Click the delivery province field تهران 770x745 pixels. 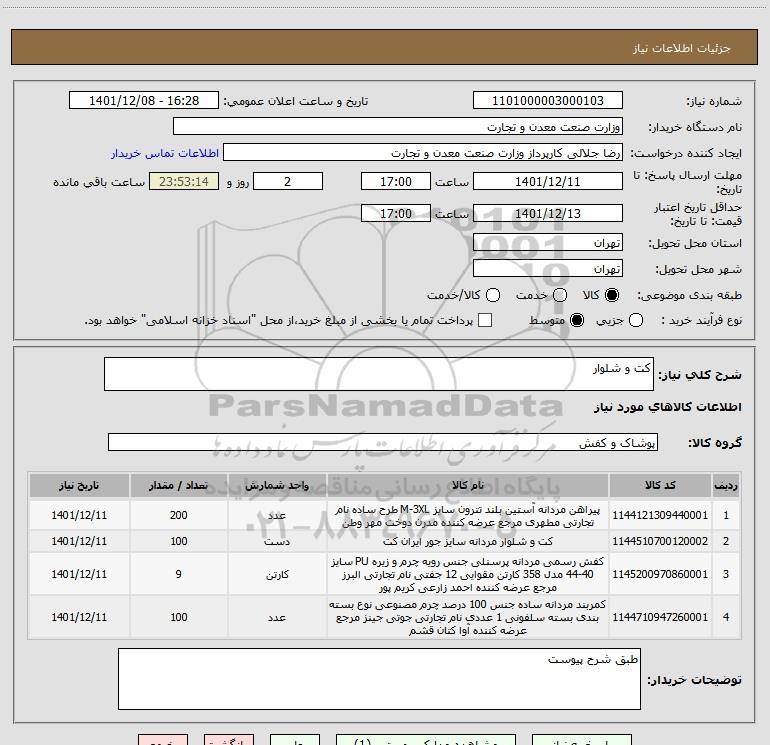(x=548, y=243)
